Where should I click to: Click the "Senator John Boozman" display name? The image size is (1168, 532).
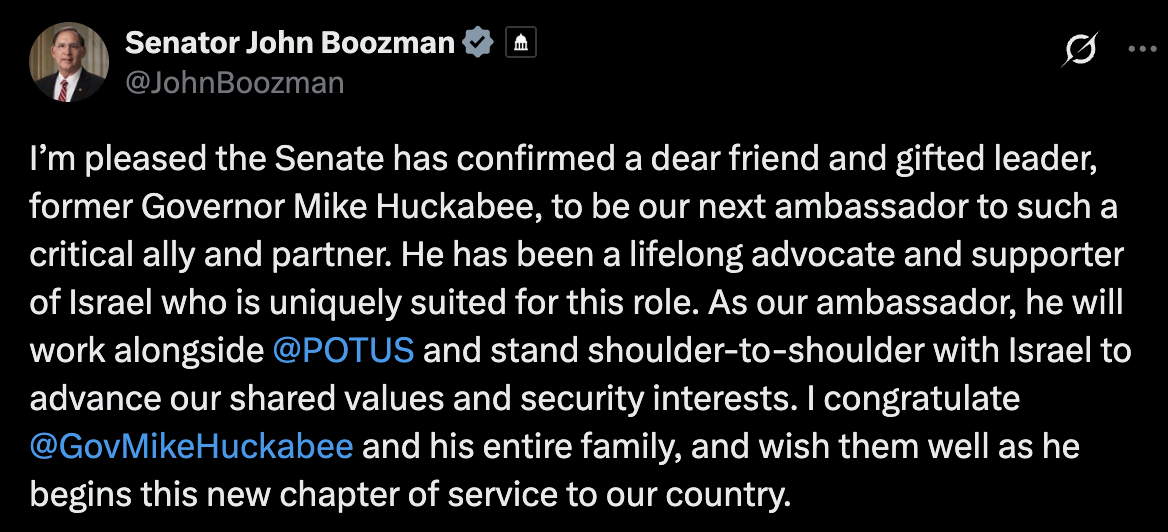pyautogui.click(x=290, y=43)
